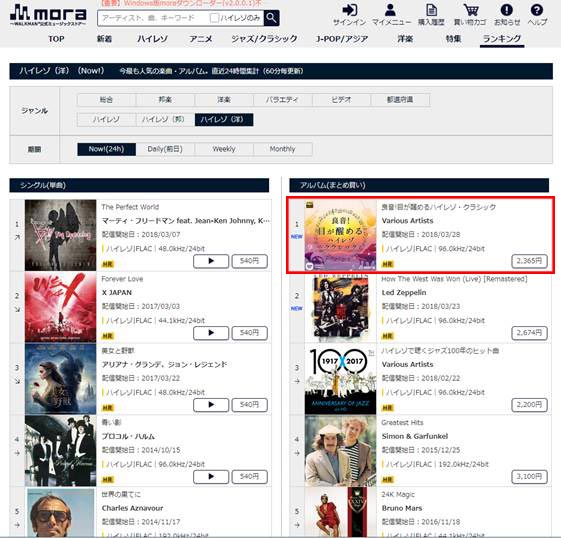Select the ハイレゾ（洋） genre tab
Viewport: 561px width, 538px height.
224,119
